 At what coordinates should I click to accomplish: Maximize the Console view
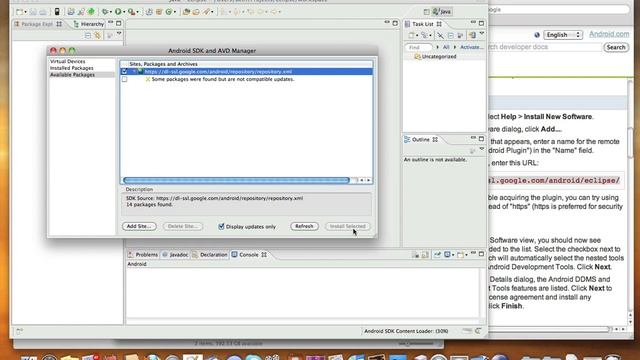click(x=481, y=254)
